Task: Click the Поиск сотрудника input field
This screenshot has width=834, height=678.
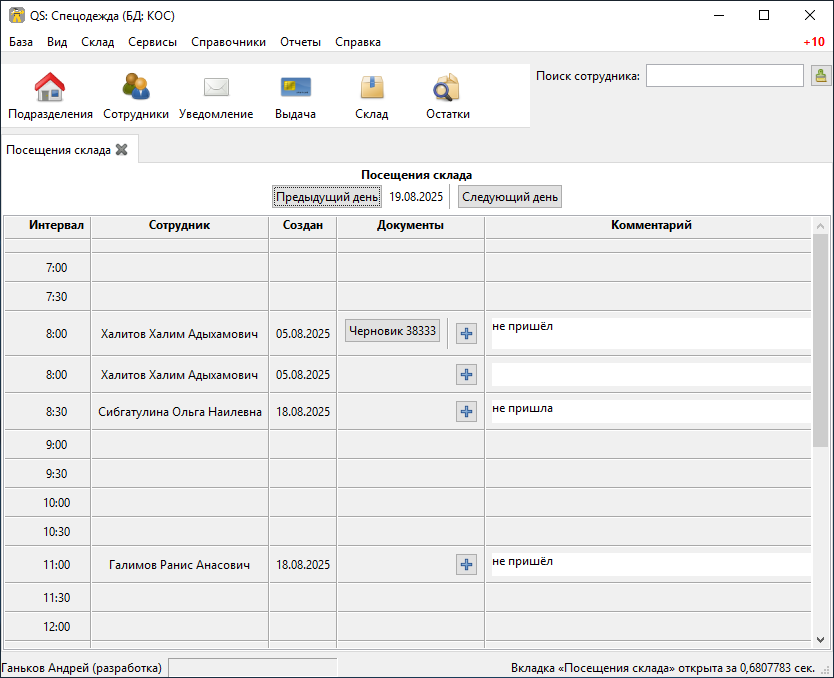Action: coord(724,76)
